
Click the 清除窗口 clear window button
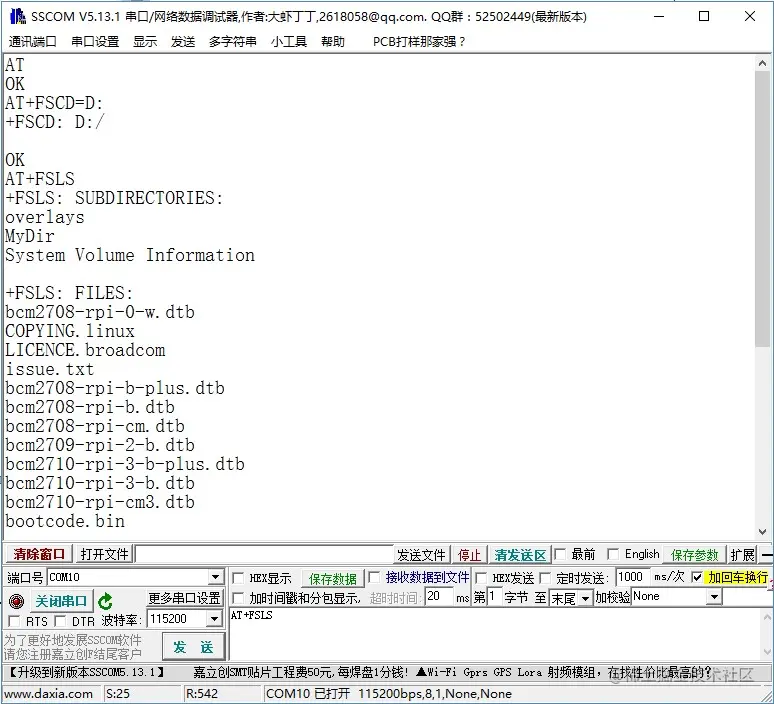click(39, 554)
